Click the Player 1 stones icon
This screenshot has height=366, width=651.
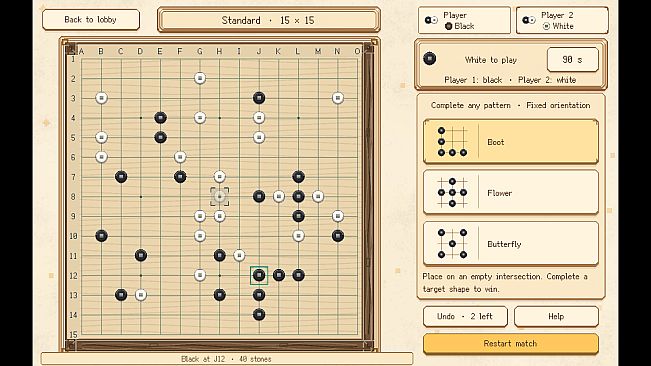[431, 20]
